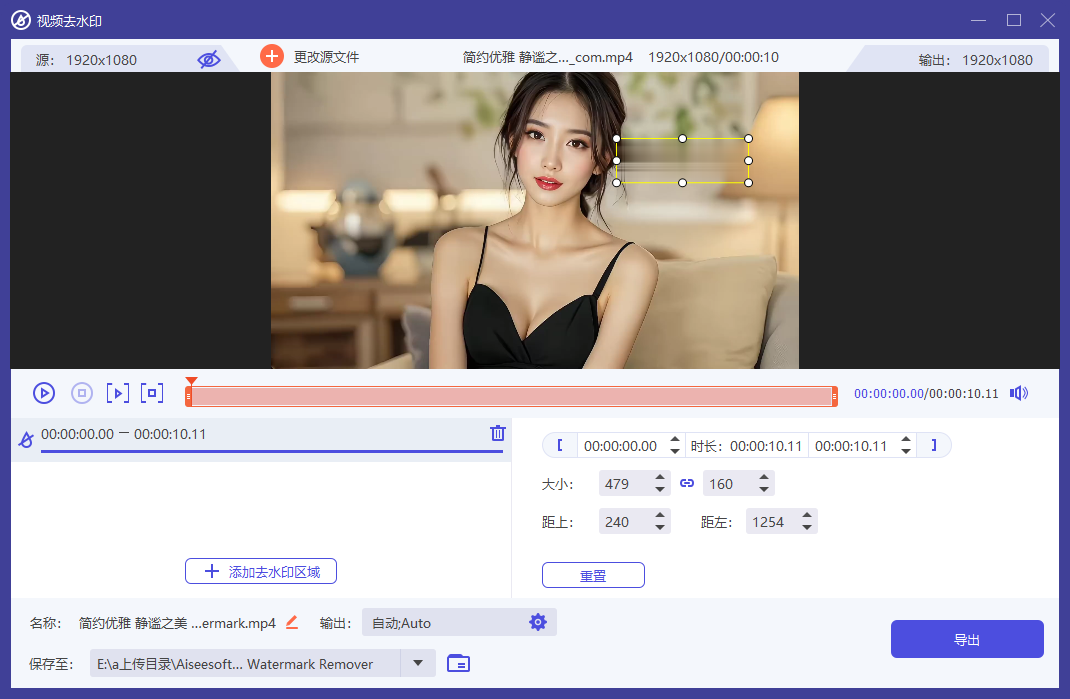Click the orange plus icon beside 更改源文件
Screen dimensions: 1070x699
(272, 56)
